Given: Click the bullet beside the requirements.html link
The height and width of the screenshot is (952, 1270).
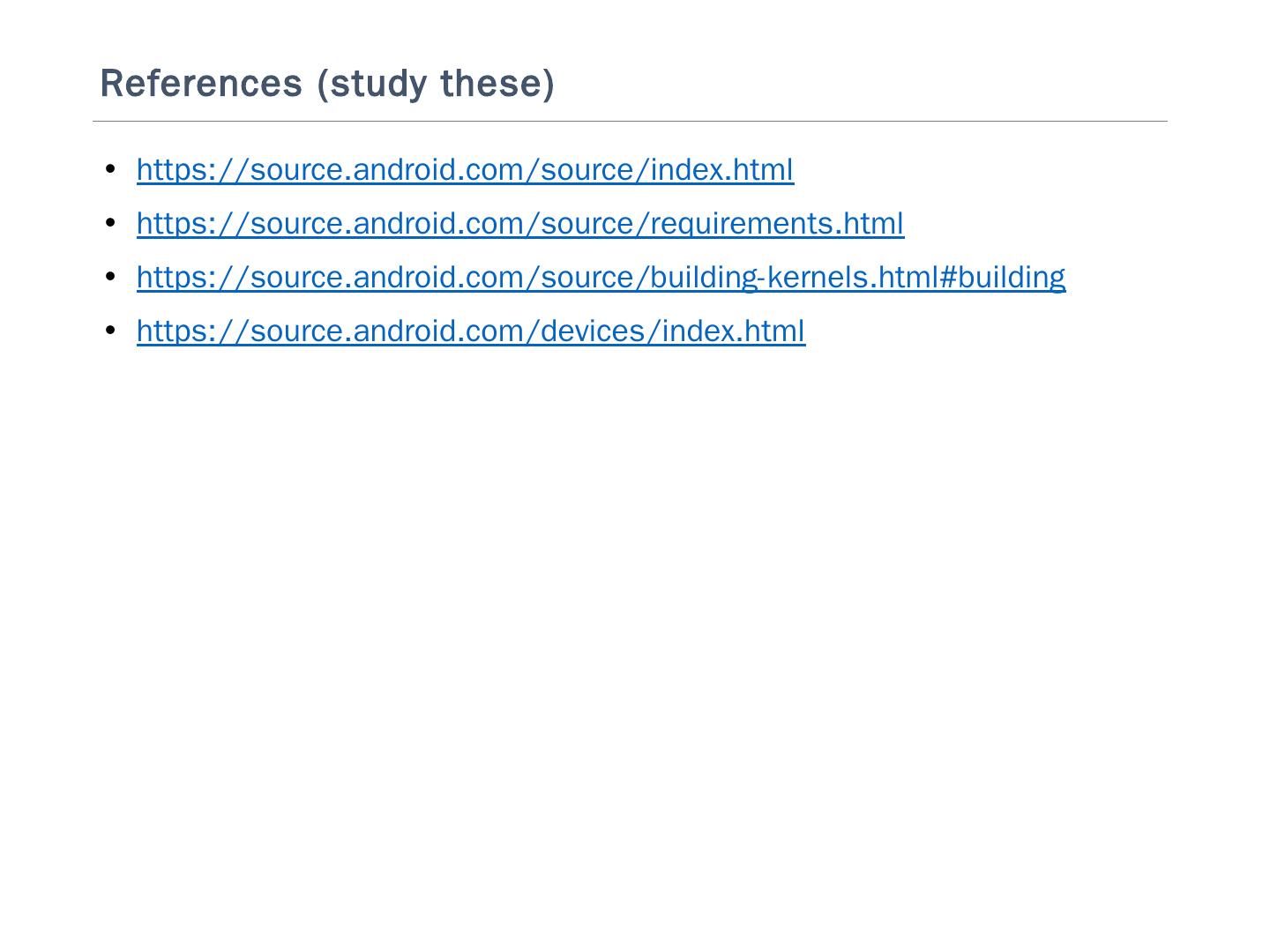Looking at the screenshot, I should [110, 222].
